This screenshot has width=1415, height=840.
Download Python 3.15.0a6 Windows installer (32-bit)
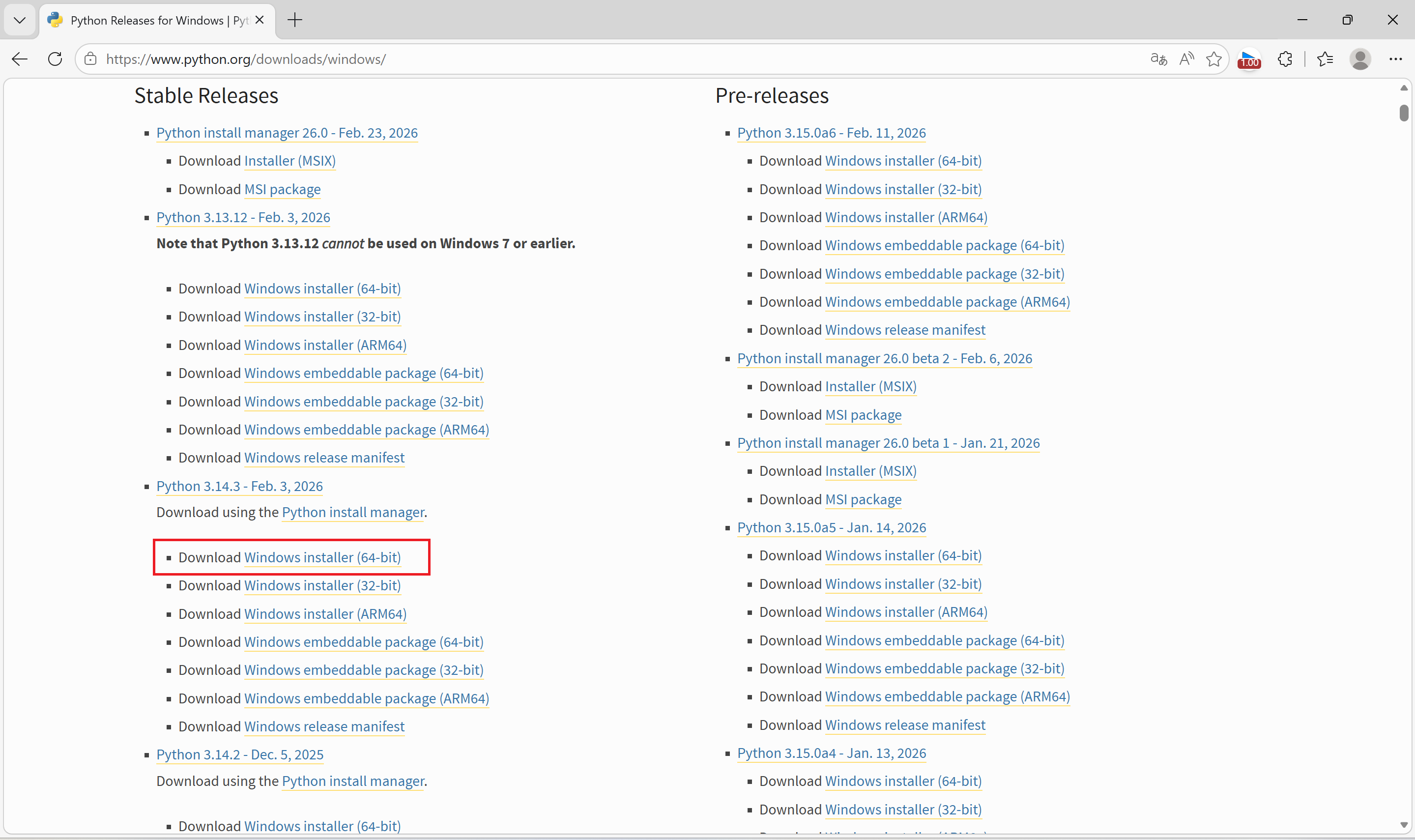point(903,190)
